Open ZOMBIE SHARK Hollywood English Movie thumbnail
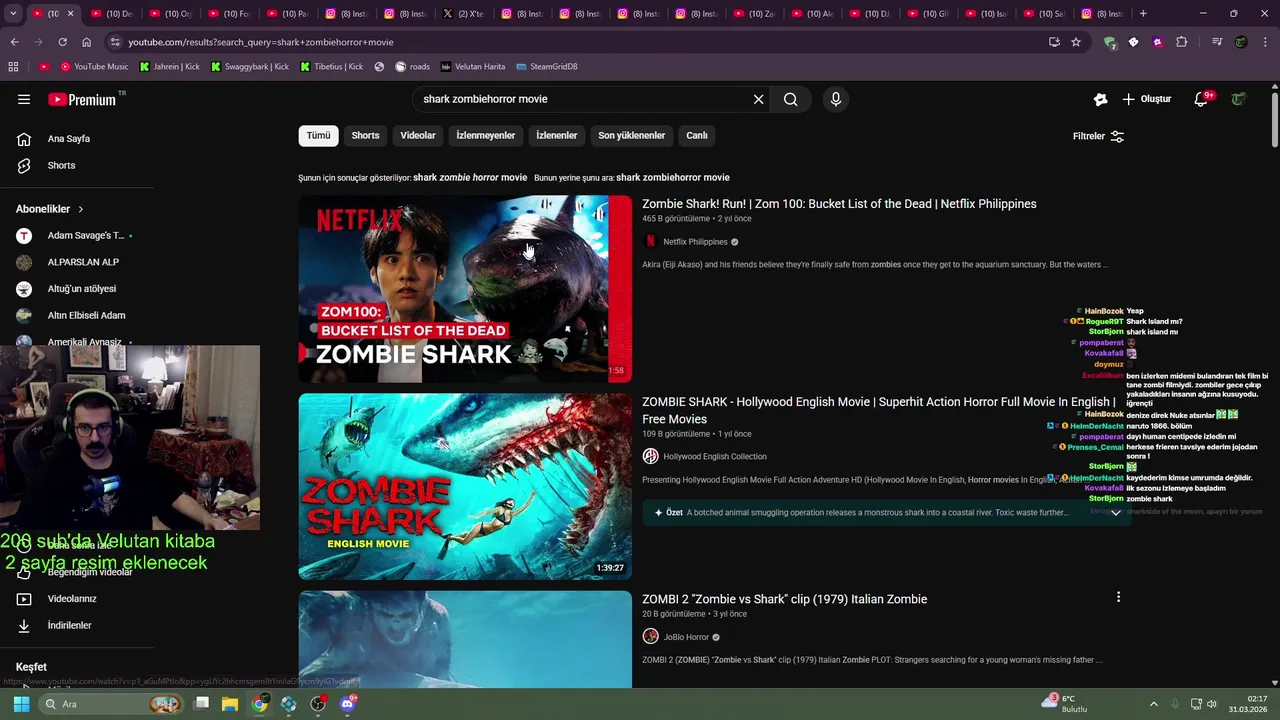Screen dimensions: 1280x720 click(x=465, y=486)
